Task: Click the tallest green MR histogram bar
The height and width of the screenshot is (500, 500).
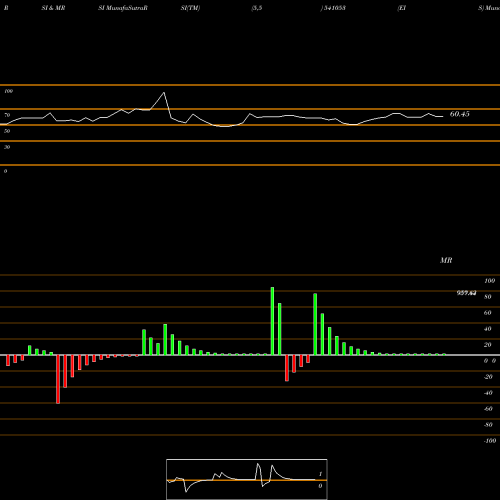Action: click(272, 321)
